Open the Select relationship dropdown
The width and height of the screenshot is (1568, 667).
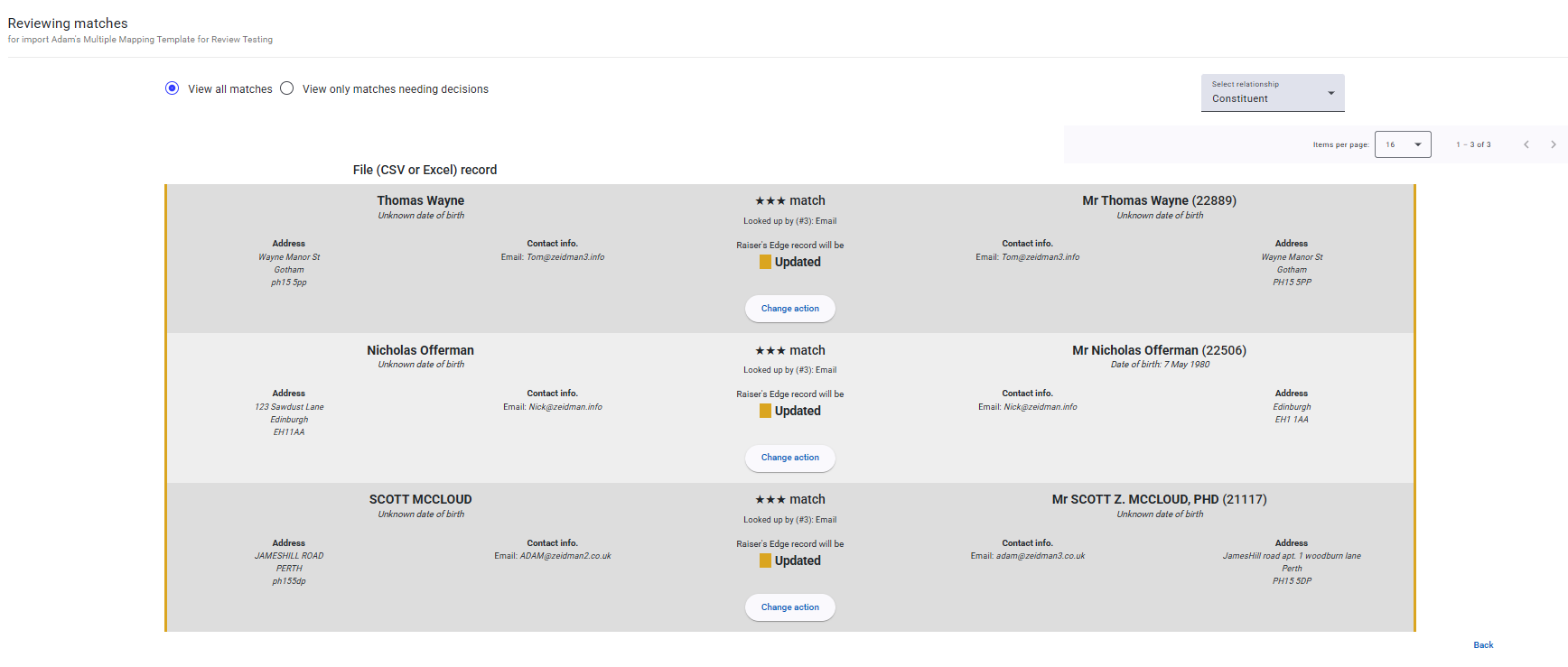click(1272, 93)
